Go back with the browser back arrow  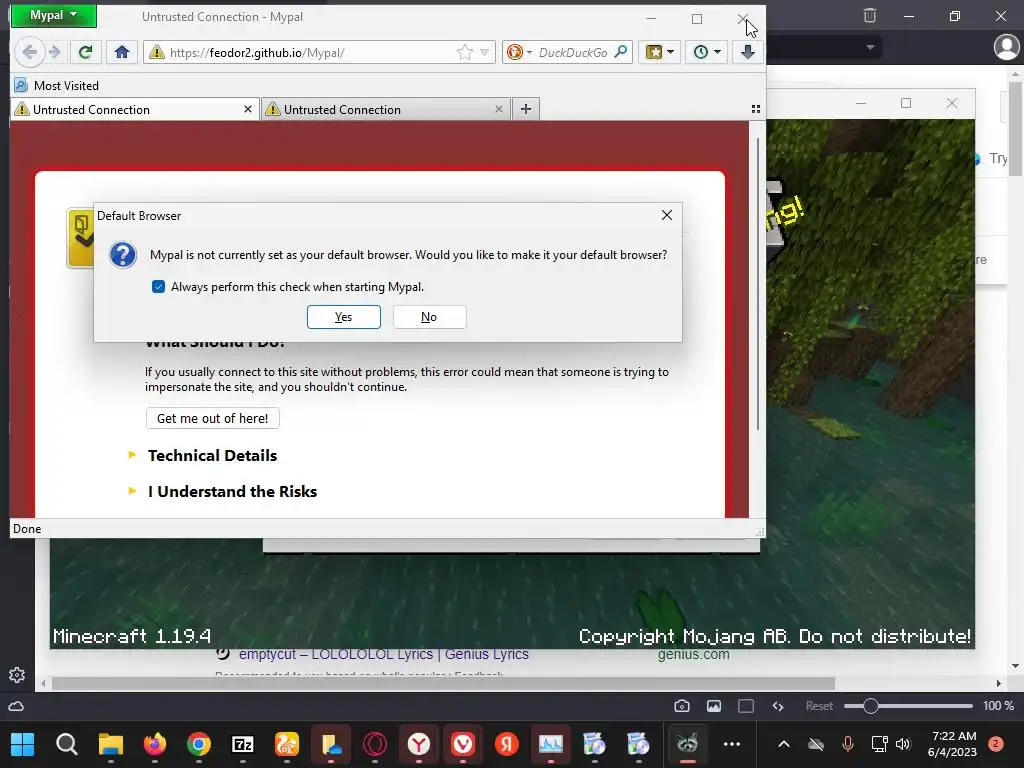(x=29, y=52)
